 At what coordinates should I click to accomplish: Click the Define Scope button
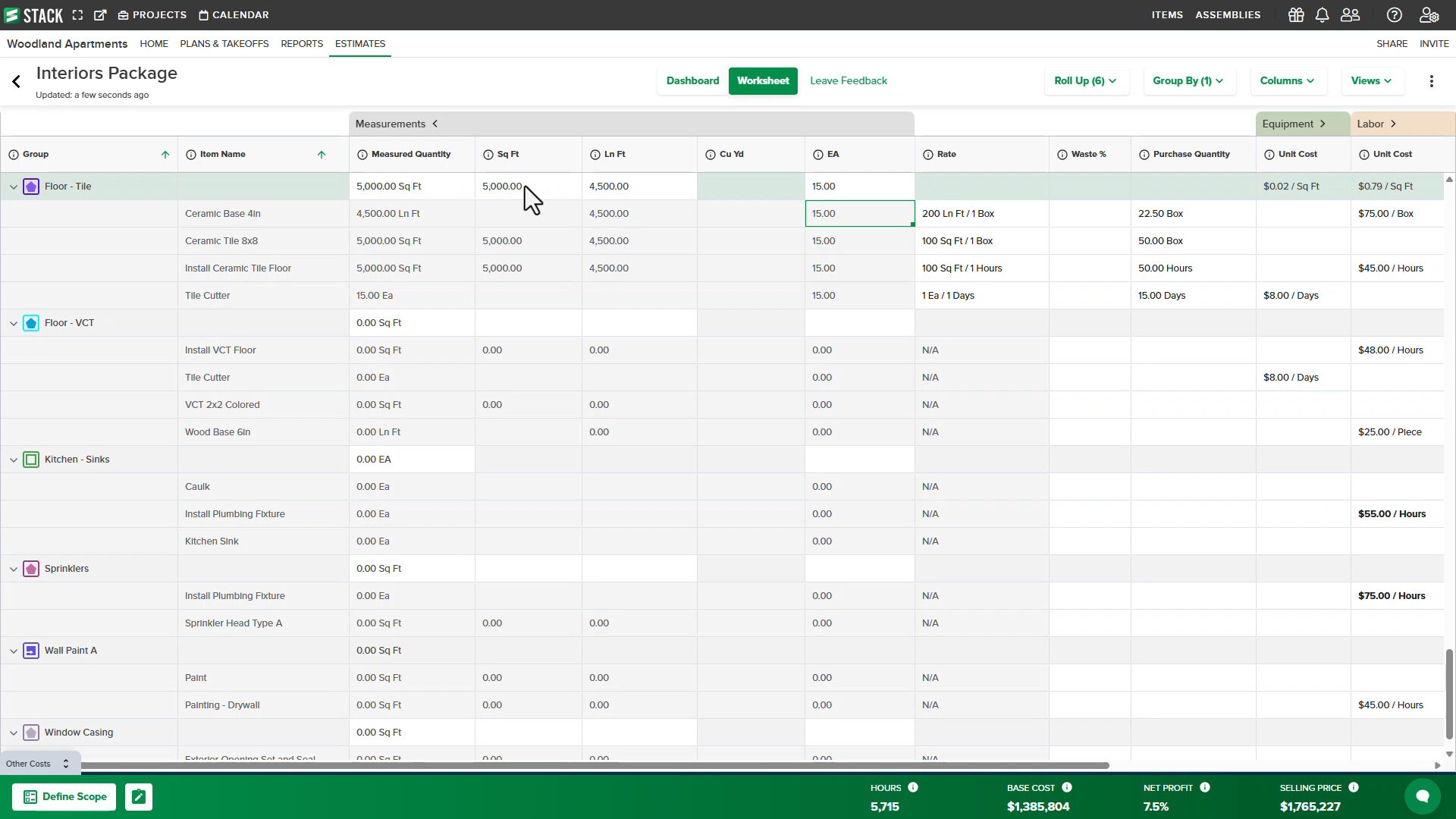pos(64,797)
